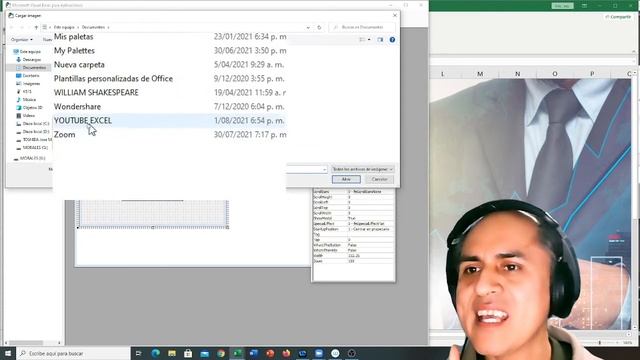
Task: Go up one folder level in dialog
Action: click(x=36, y=27)
